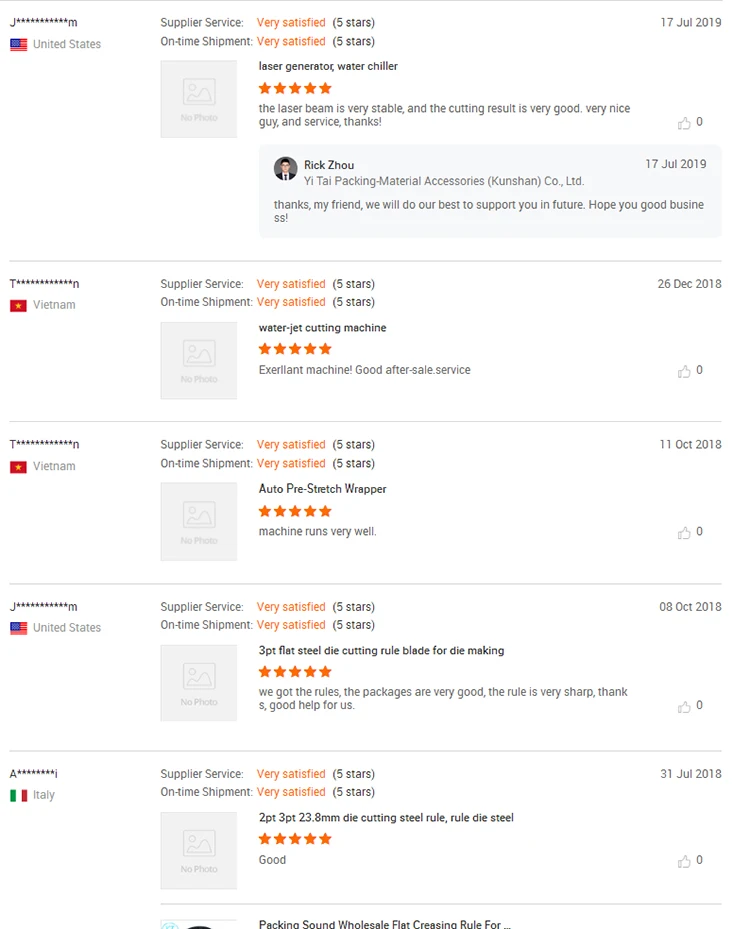This screenshot has width=750, height=929.
Task: Open photo placeholder for water-jet cutting machine
Action: coord(199,360)
